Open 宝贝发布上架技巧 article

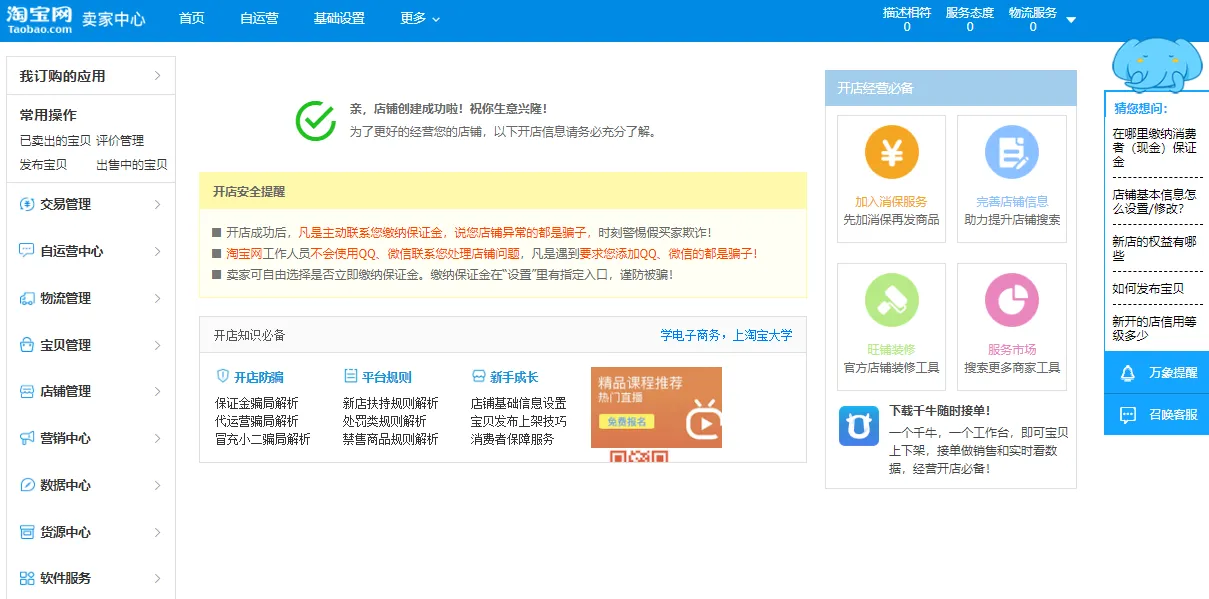[518, 421]
